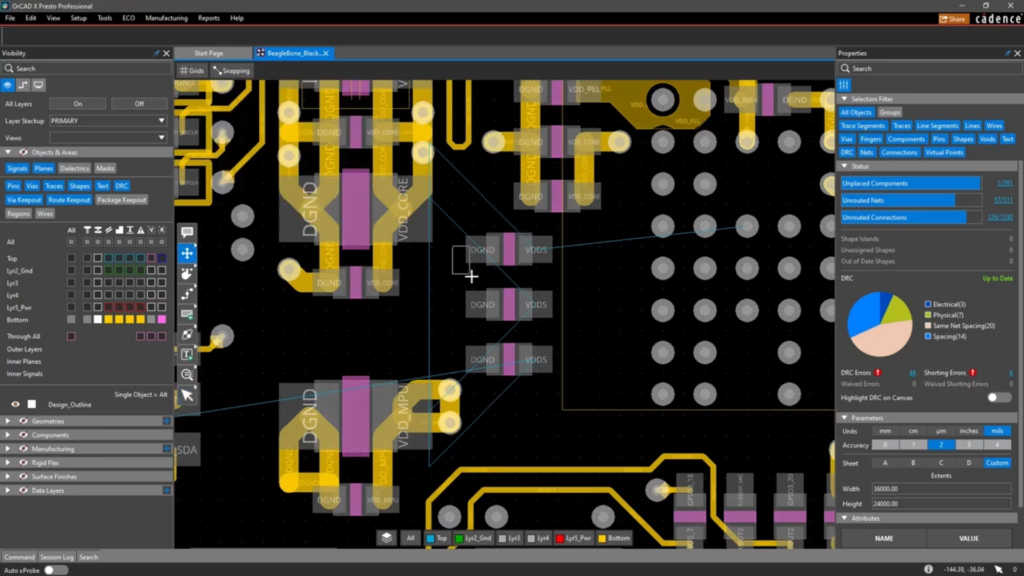Open the Layer Stackup dropdown
Viewport: 1024px width, 576px height.
pos(108,121)
